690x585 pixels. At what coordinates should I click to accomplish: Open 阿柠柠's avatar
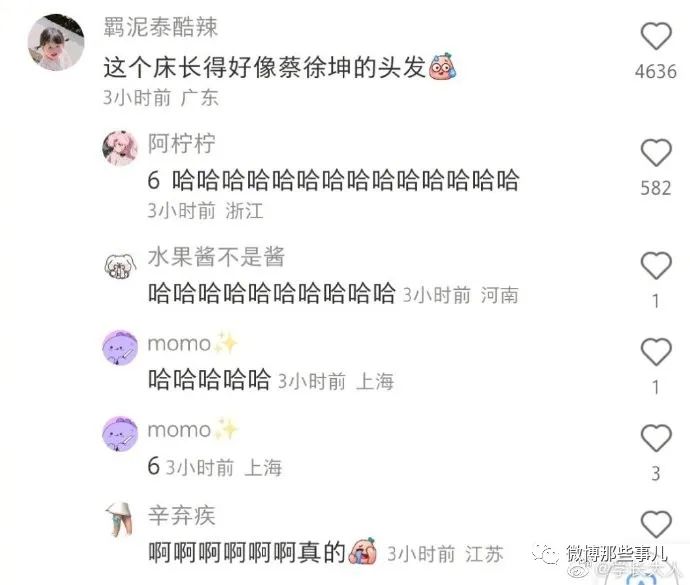tap(120, 148)
